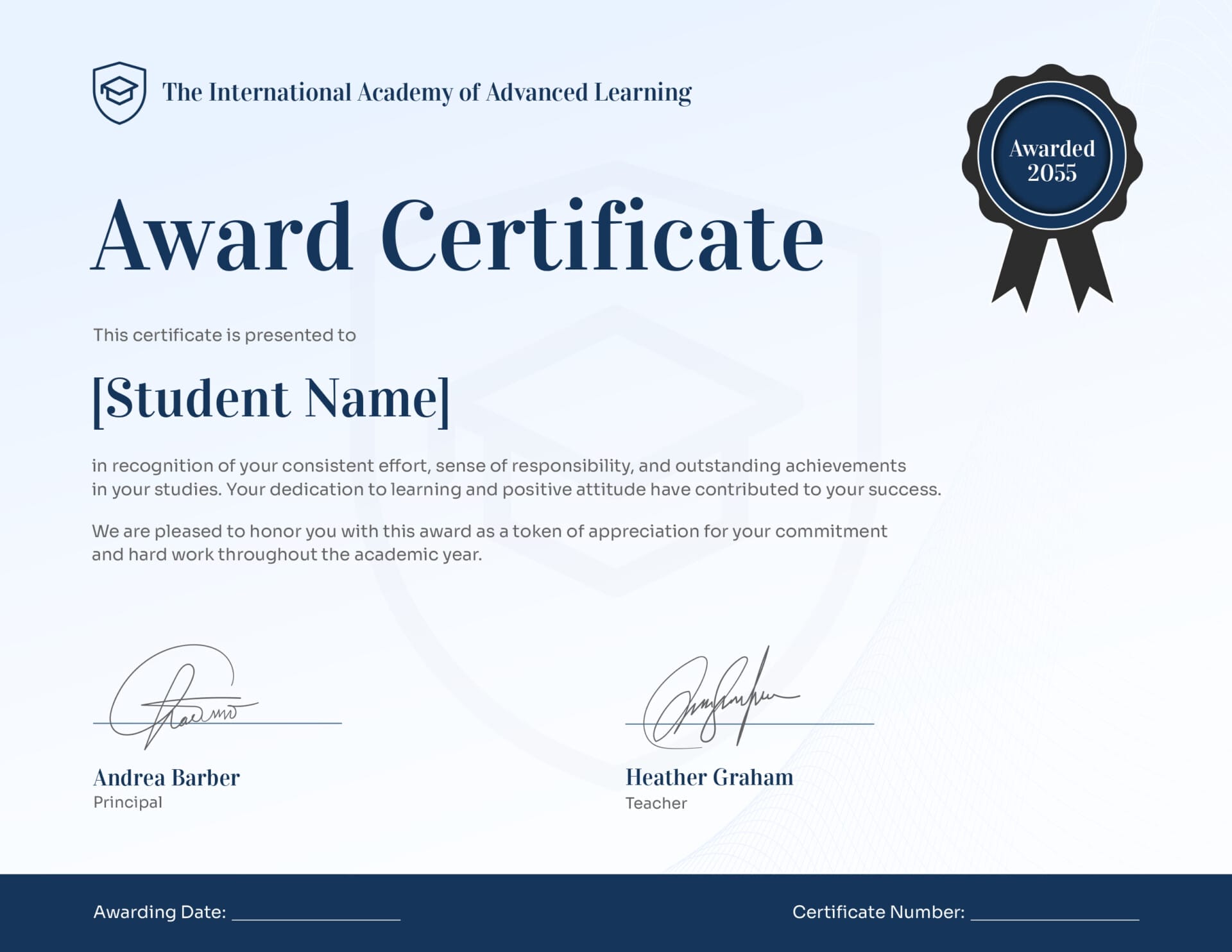Viewport: 1232px width, 952px height.
Task: Click the academy shield graduation cap logo
Action: coord(119,92)
